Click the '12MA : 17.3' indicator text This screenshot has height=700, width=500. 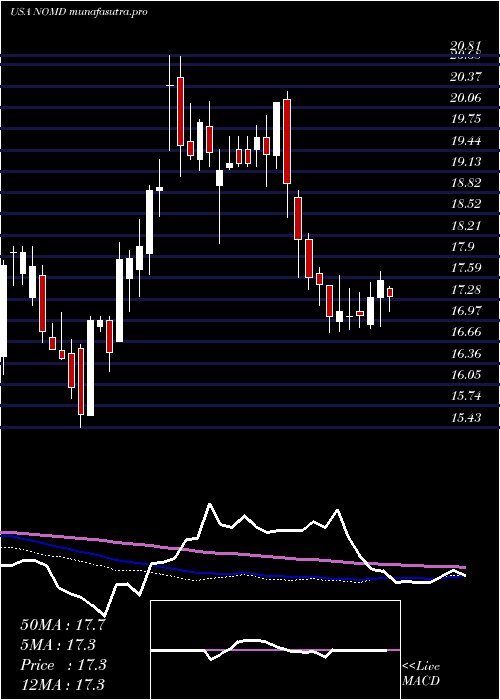pyautogui.click(x=63, y=684)
